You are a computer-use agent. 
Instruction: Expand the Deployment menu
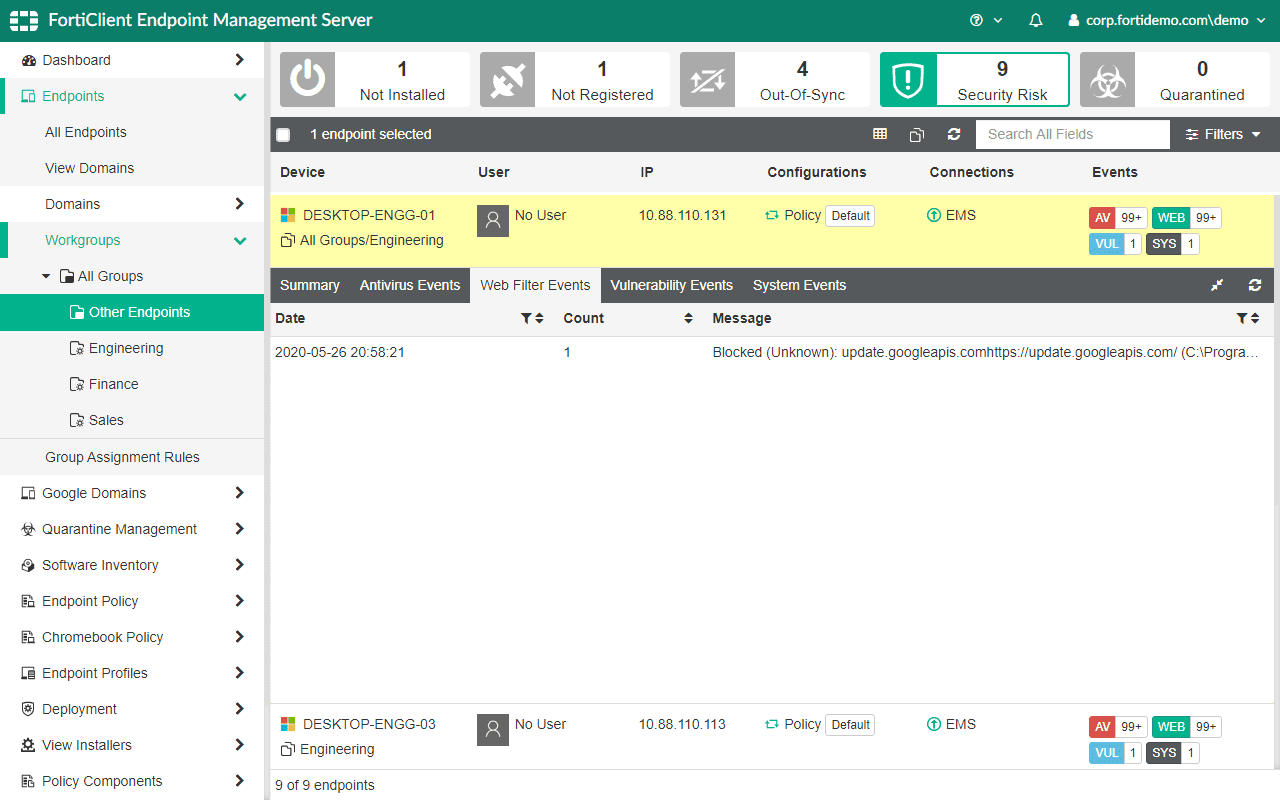(x=239, y=709)
